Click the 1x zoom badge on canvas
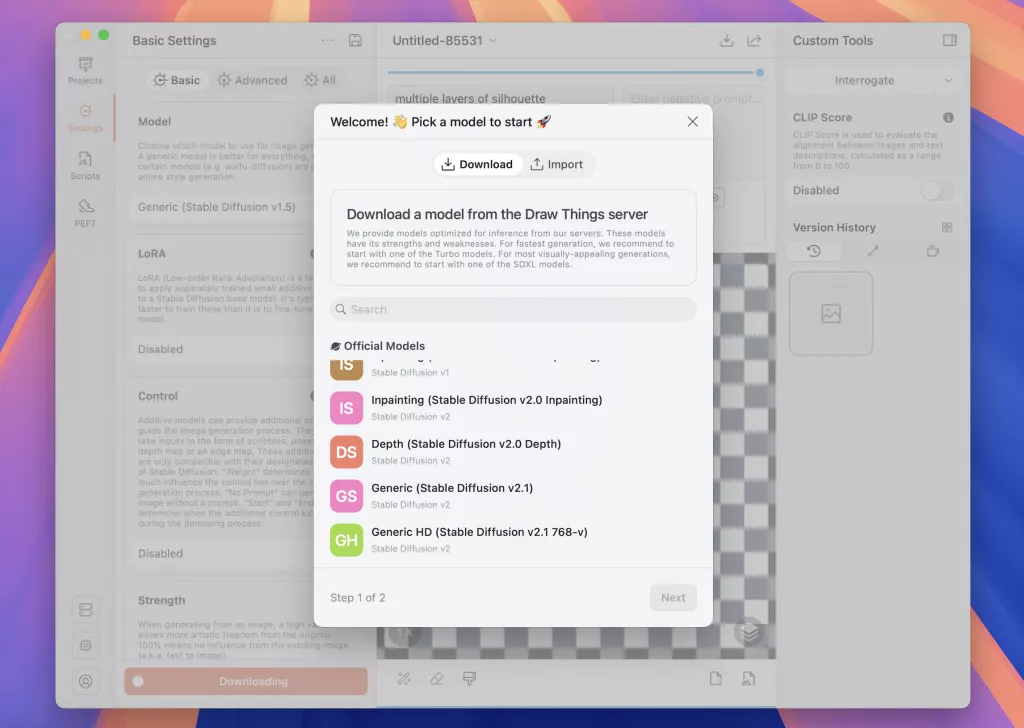The height and width of the screenshot is (728, 1024). [x=405, y=633]
